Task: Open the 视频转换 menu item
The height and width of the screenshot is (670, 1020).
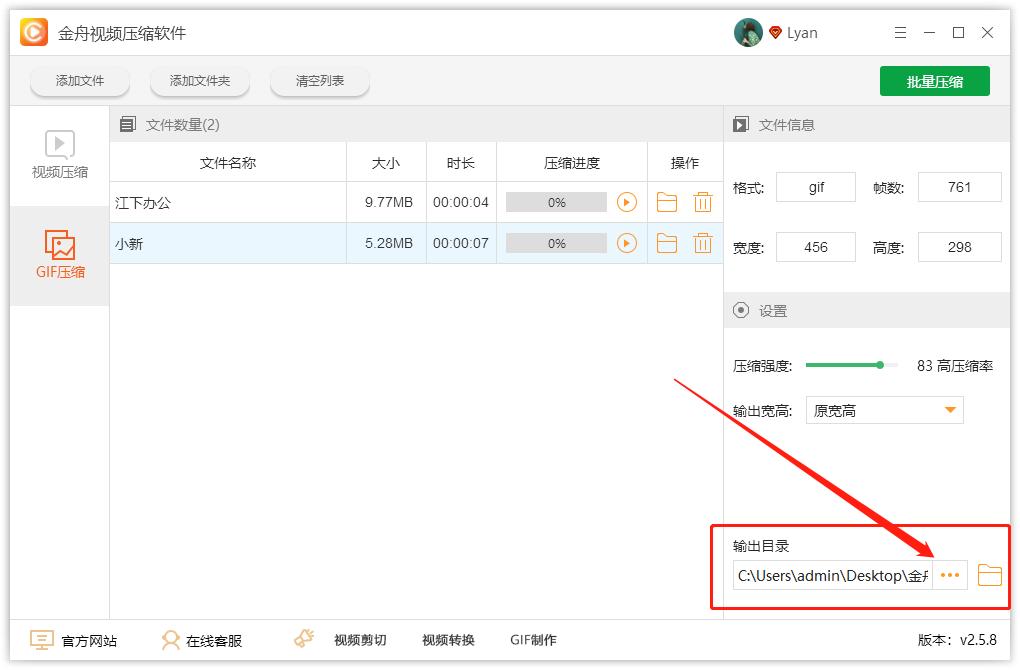Action: (x=447, y=639)
